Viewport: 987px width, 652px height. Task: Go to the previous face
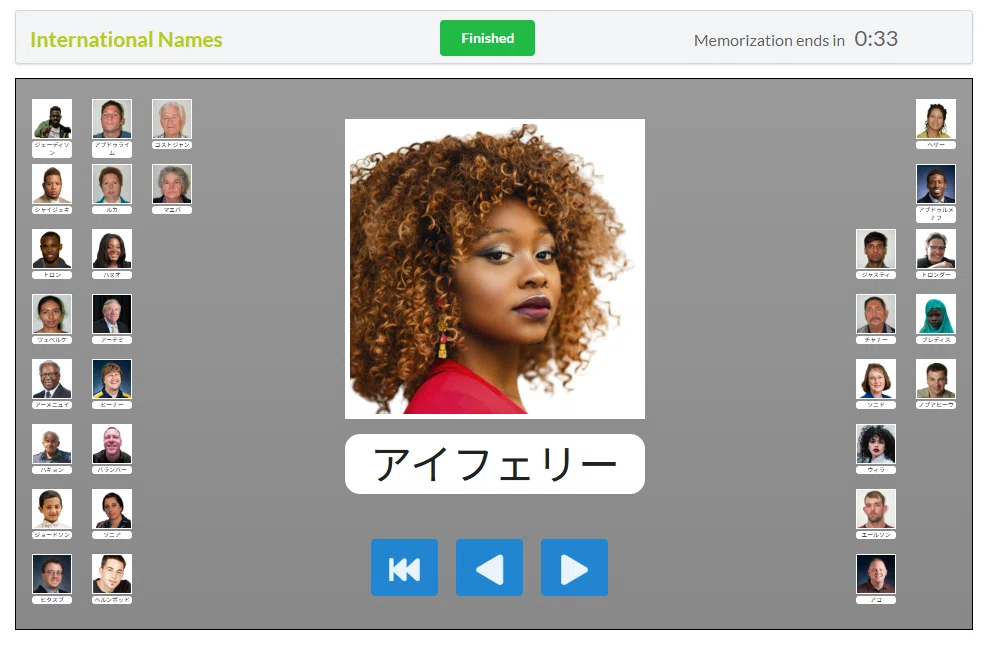(489, 568)
